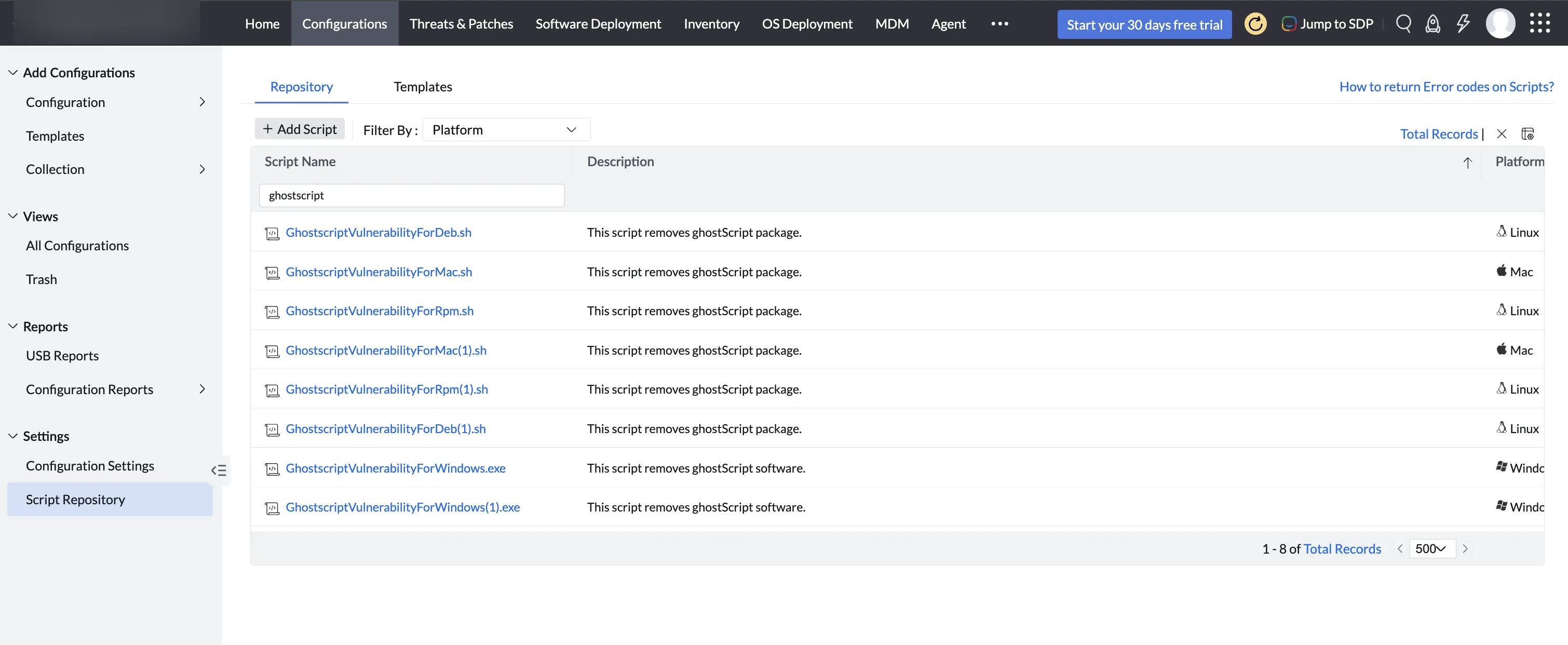Image resolution: width=1568 pixels, height=645 pixels.
Task: Expand the Configuration submenu chevron
Action: [202, 102]
